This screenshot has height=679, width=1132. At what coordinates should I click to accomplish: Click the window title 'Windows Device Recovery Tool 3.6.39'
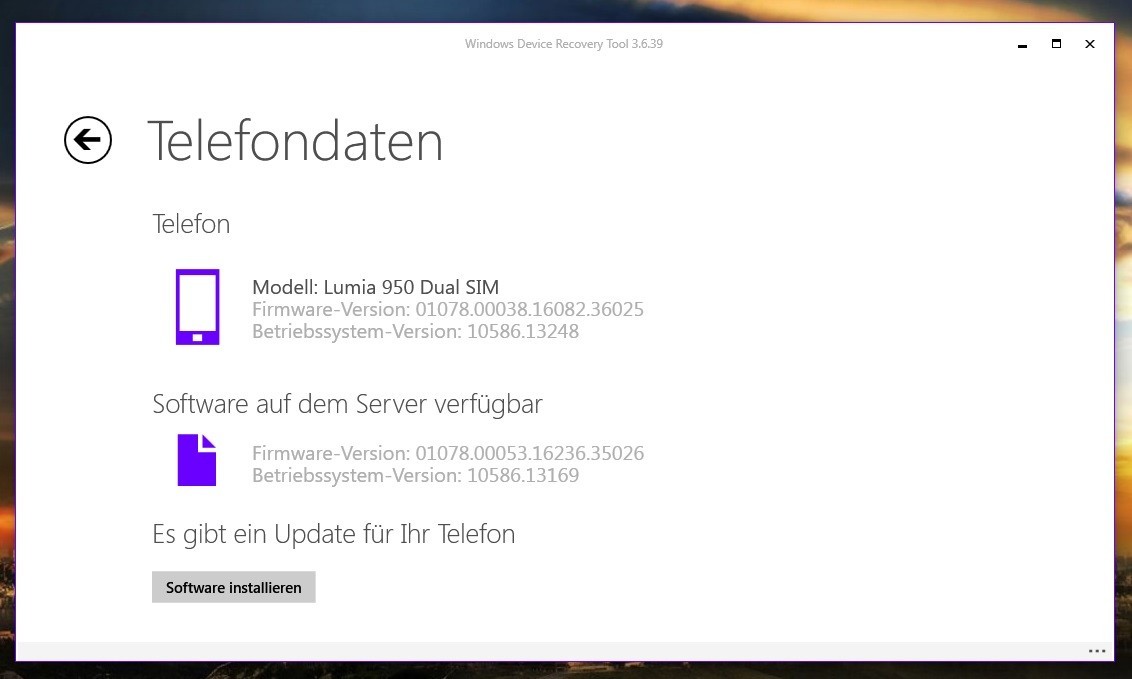click(564, 44)
